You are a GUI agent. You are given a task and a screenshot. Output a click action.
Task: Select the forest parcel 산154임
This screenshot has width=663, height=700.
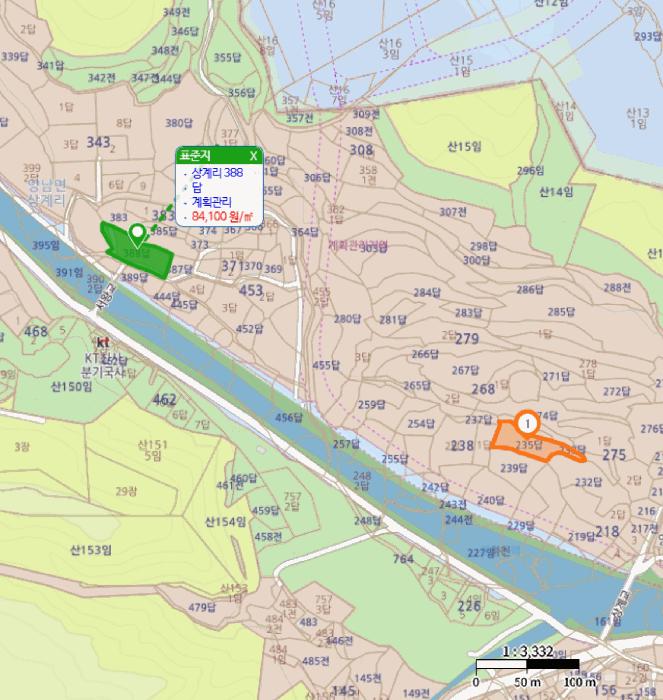[225, 522]
